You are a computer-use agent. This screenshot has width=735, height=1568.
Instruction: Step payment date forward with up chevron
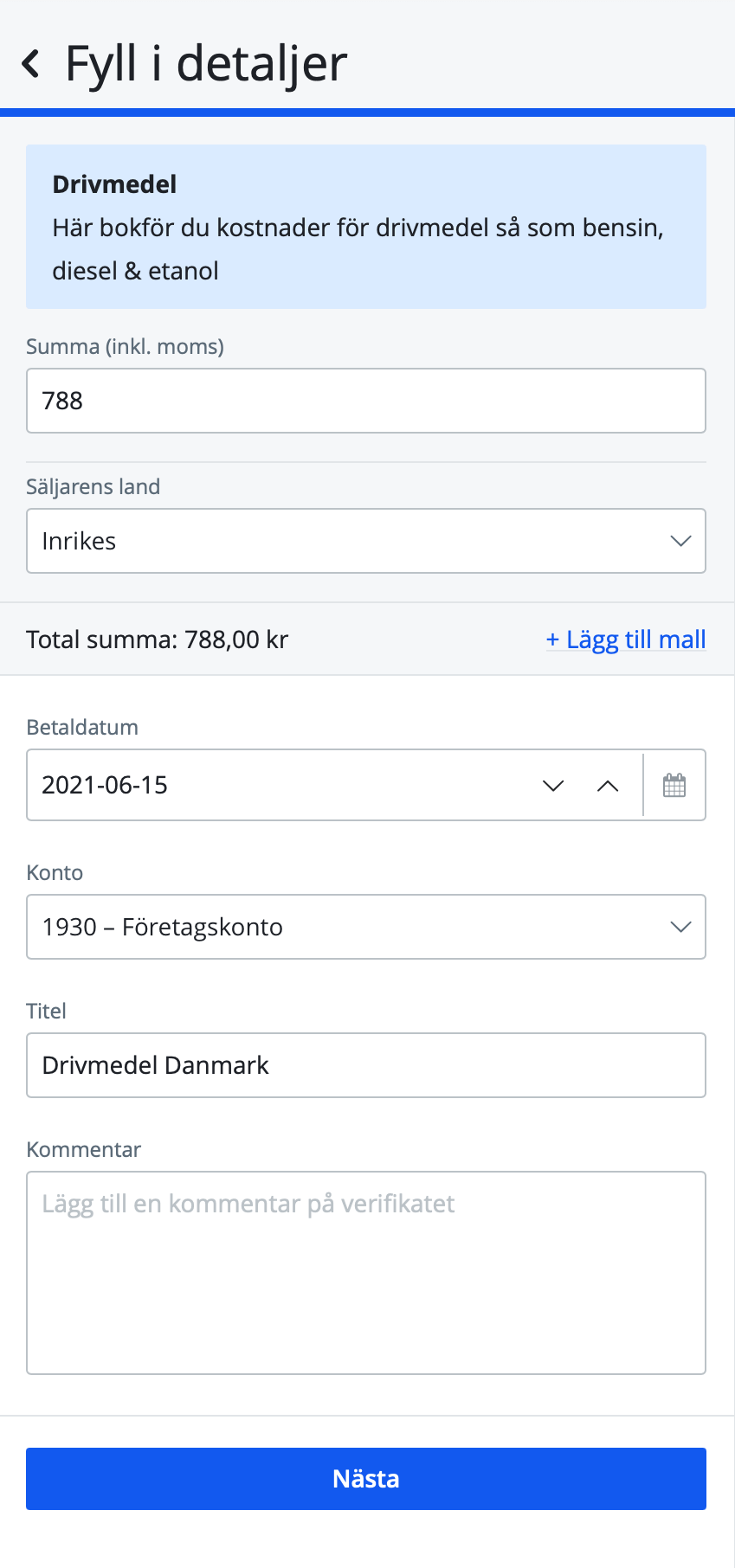608,785
